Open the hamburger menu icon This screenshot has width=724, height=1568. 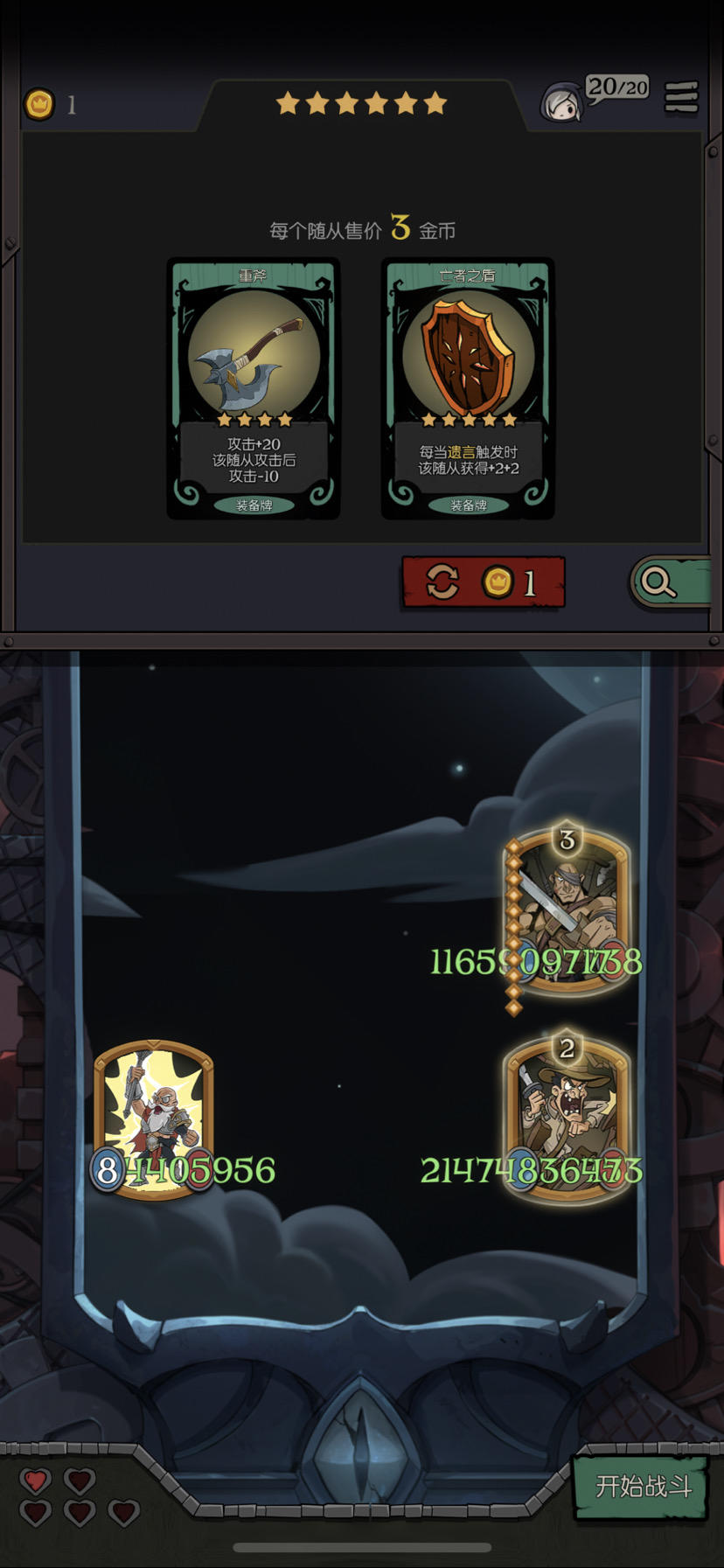pos(681,97)
